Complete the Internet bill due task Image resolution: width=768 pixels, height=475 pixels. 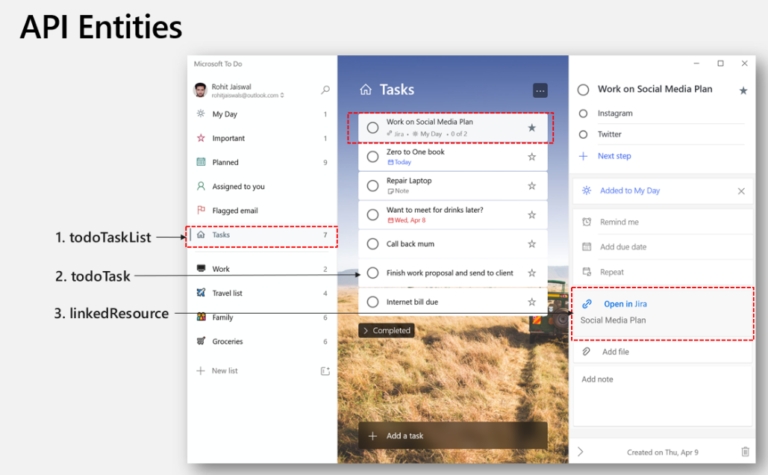tap(373, 302)
